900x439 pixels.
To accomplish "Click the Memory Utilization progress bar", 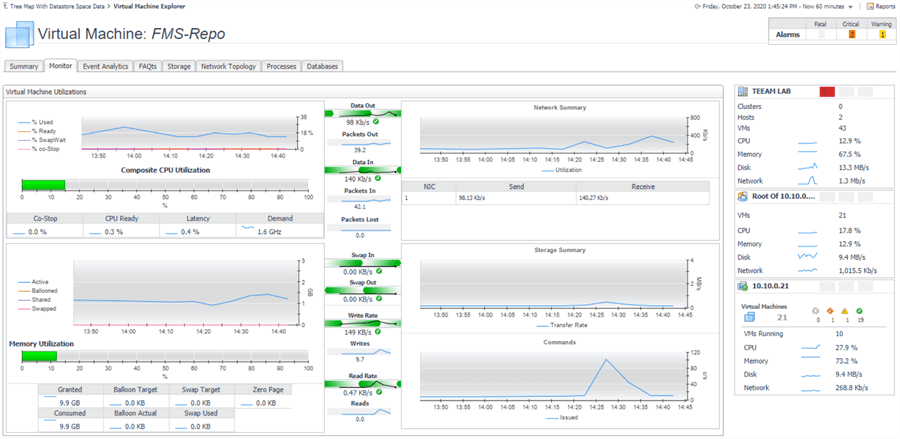I will [x=165, y=356].
